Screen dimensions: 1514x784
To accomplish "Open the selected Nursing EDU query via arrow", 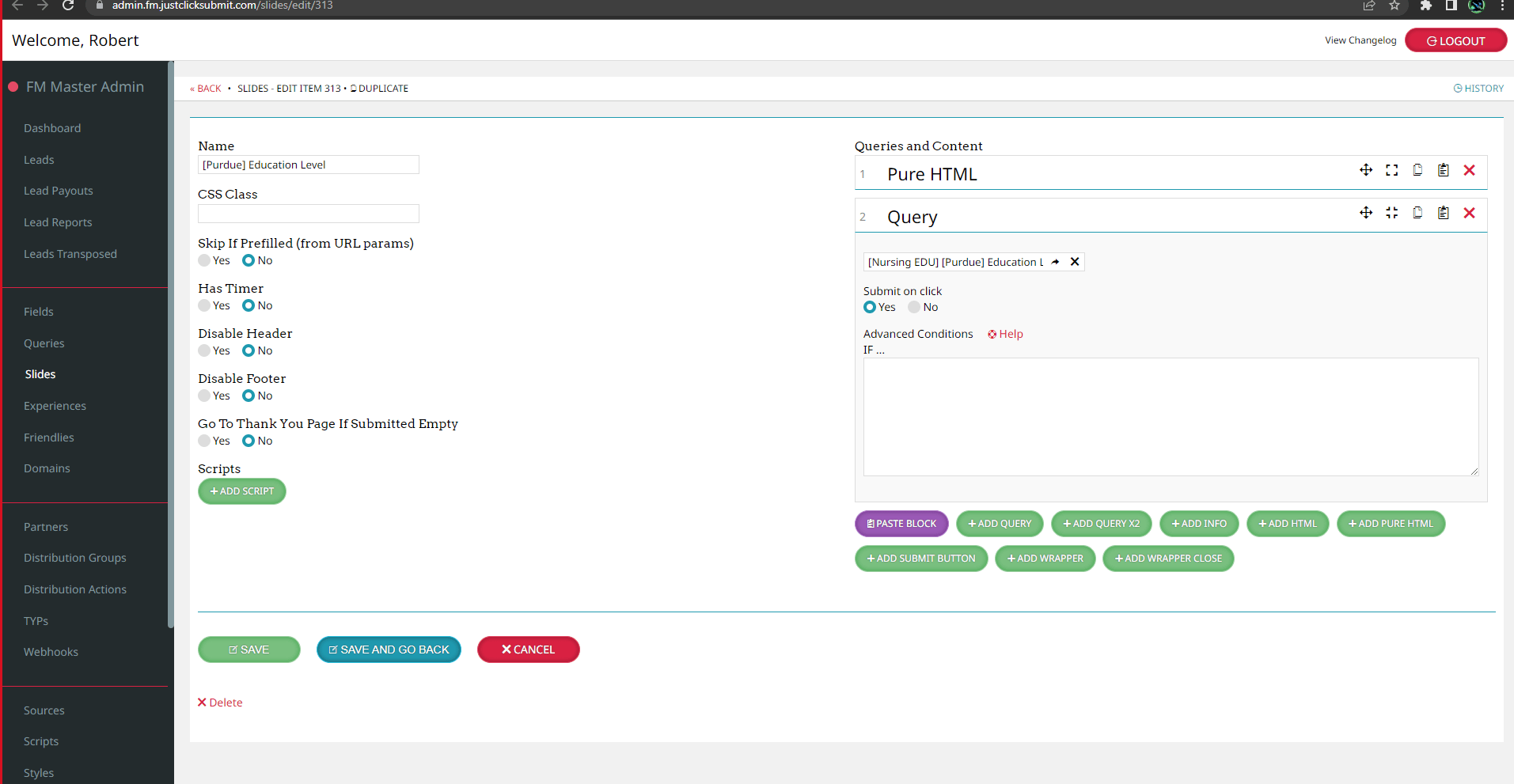I will (1055, 262).
